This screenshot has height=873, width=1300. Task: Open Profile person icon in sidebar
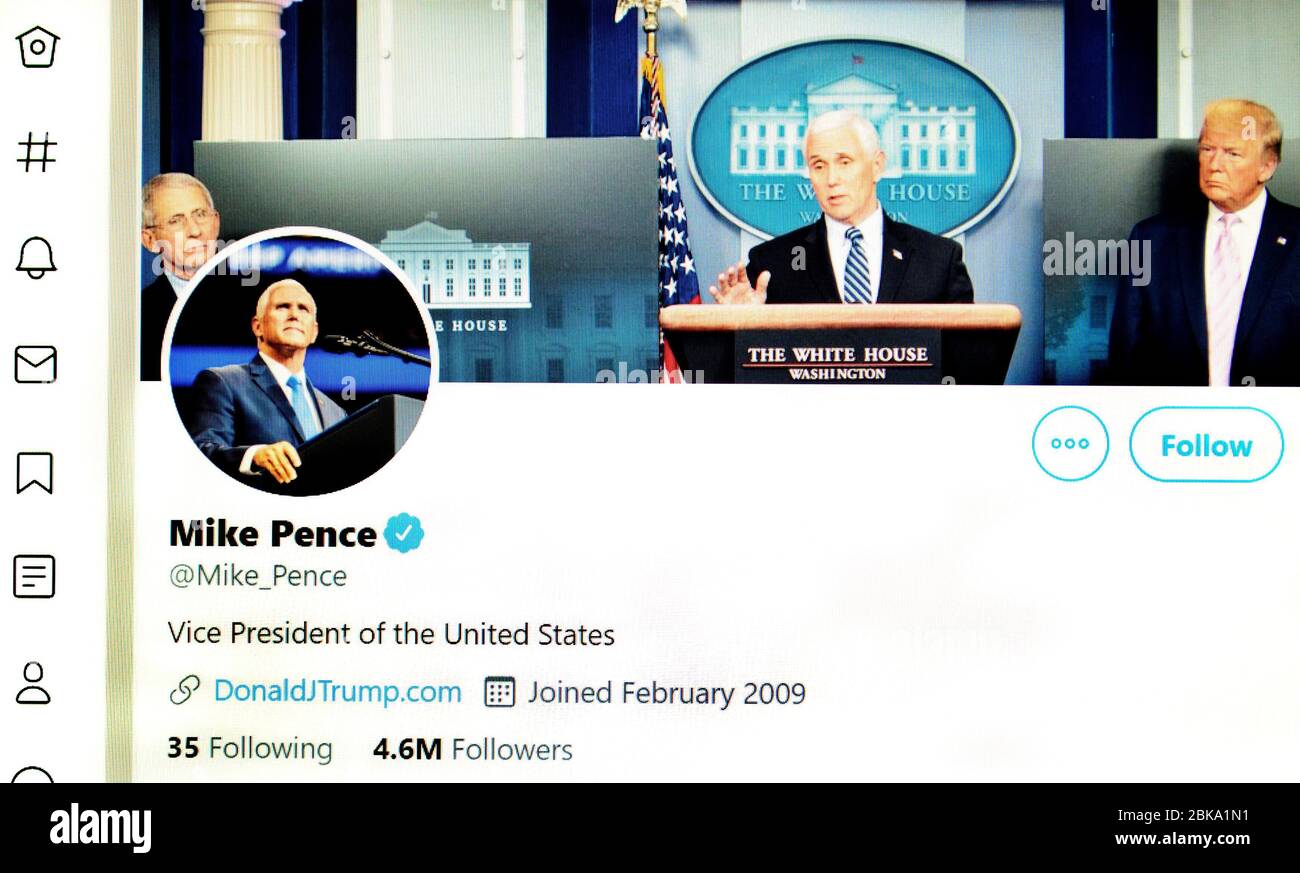[x=33, y=683]
